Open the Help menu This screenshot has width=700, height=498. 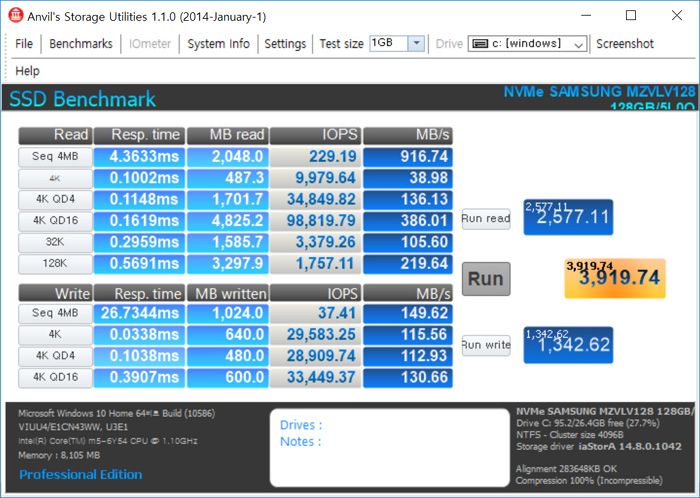pos(27,71)
